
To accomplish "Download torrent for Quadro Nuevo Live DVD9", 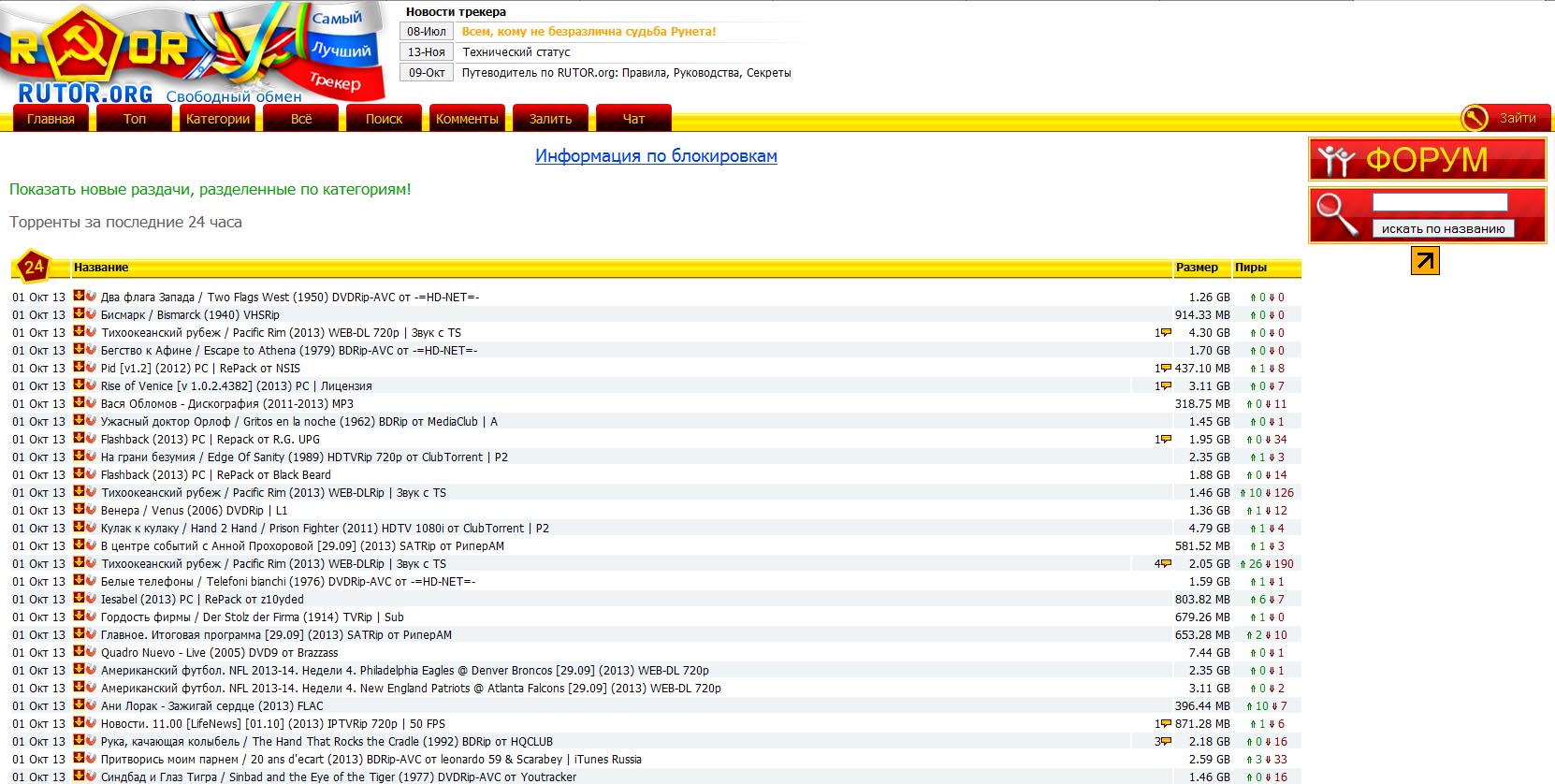I will click(79, 651).
